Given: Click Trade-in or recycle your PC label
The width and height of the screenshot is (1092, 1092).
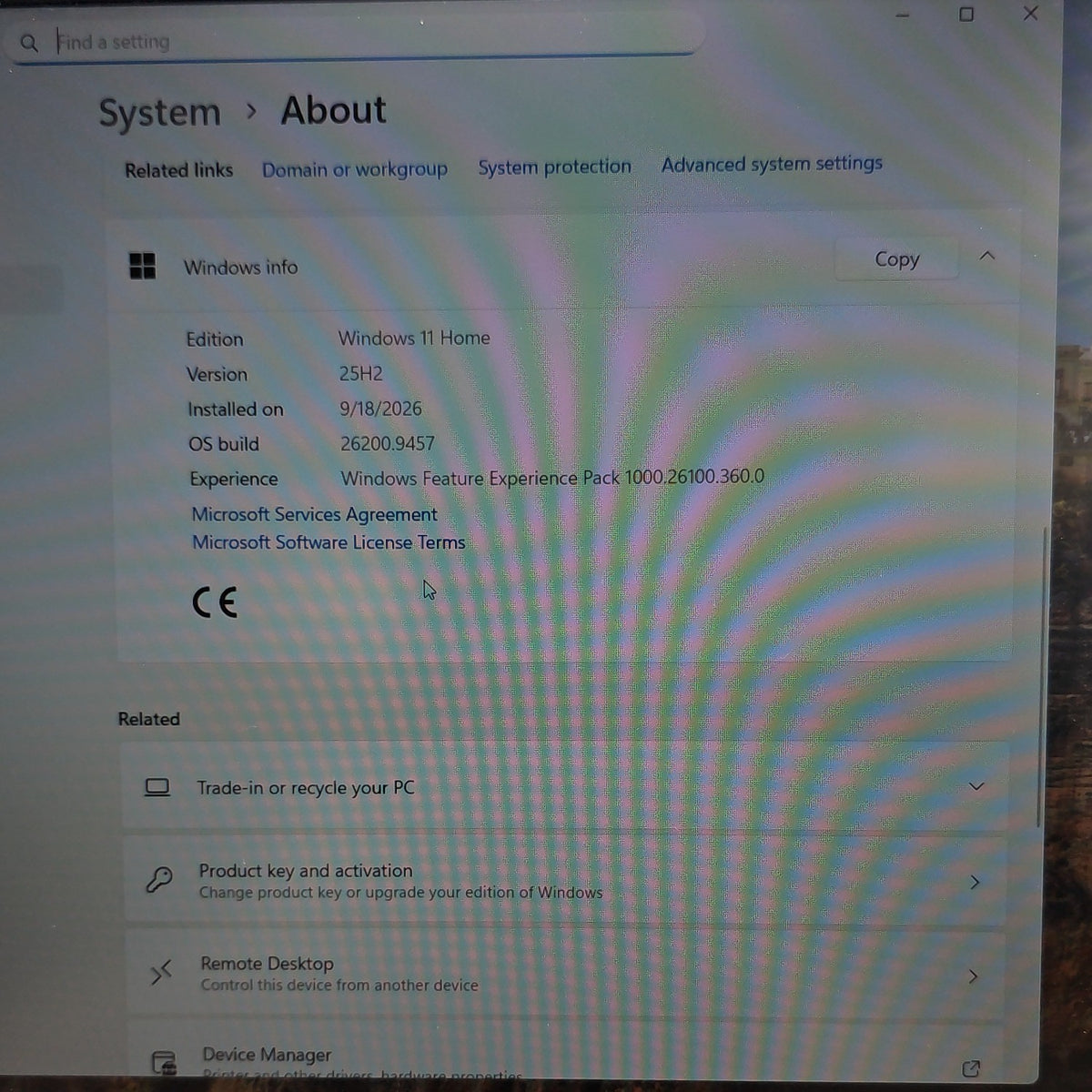Looking at the screenshot, I should point(306,788).
